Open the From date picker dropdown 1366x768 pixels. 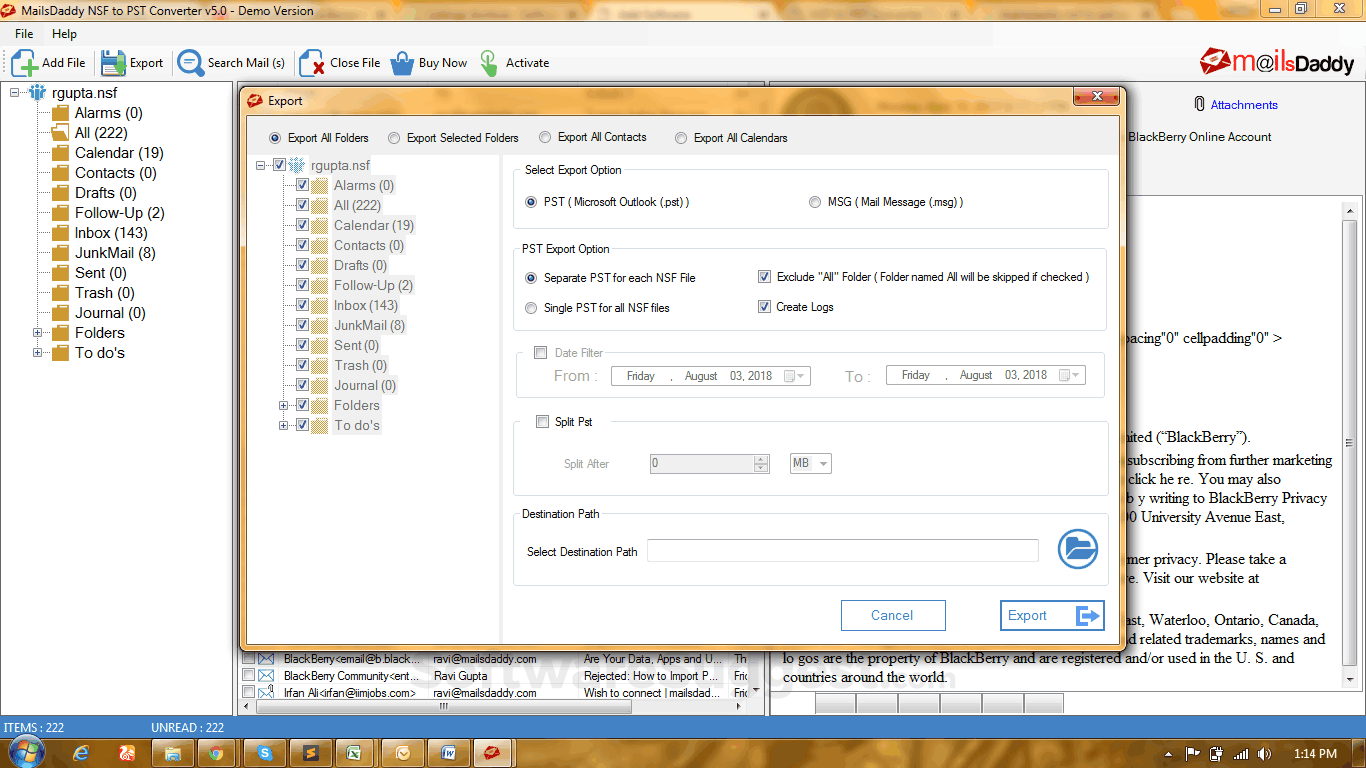point(796,376)
